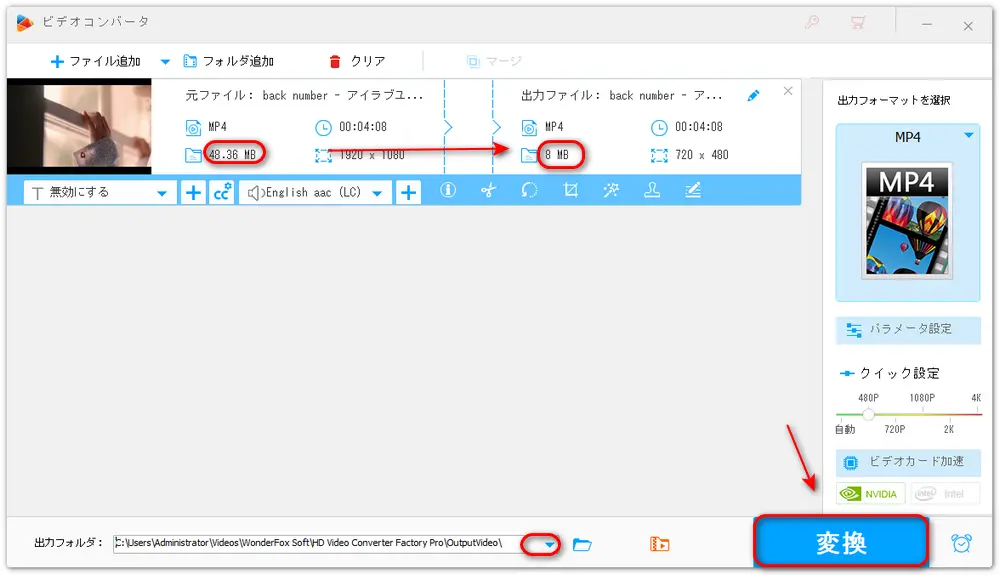Start conversion with 変換 button
Viewport: 1000px width, 575px height.
coord(841,542)
